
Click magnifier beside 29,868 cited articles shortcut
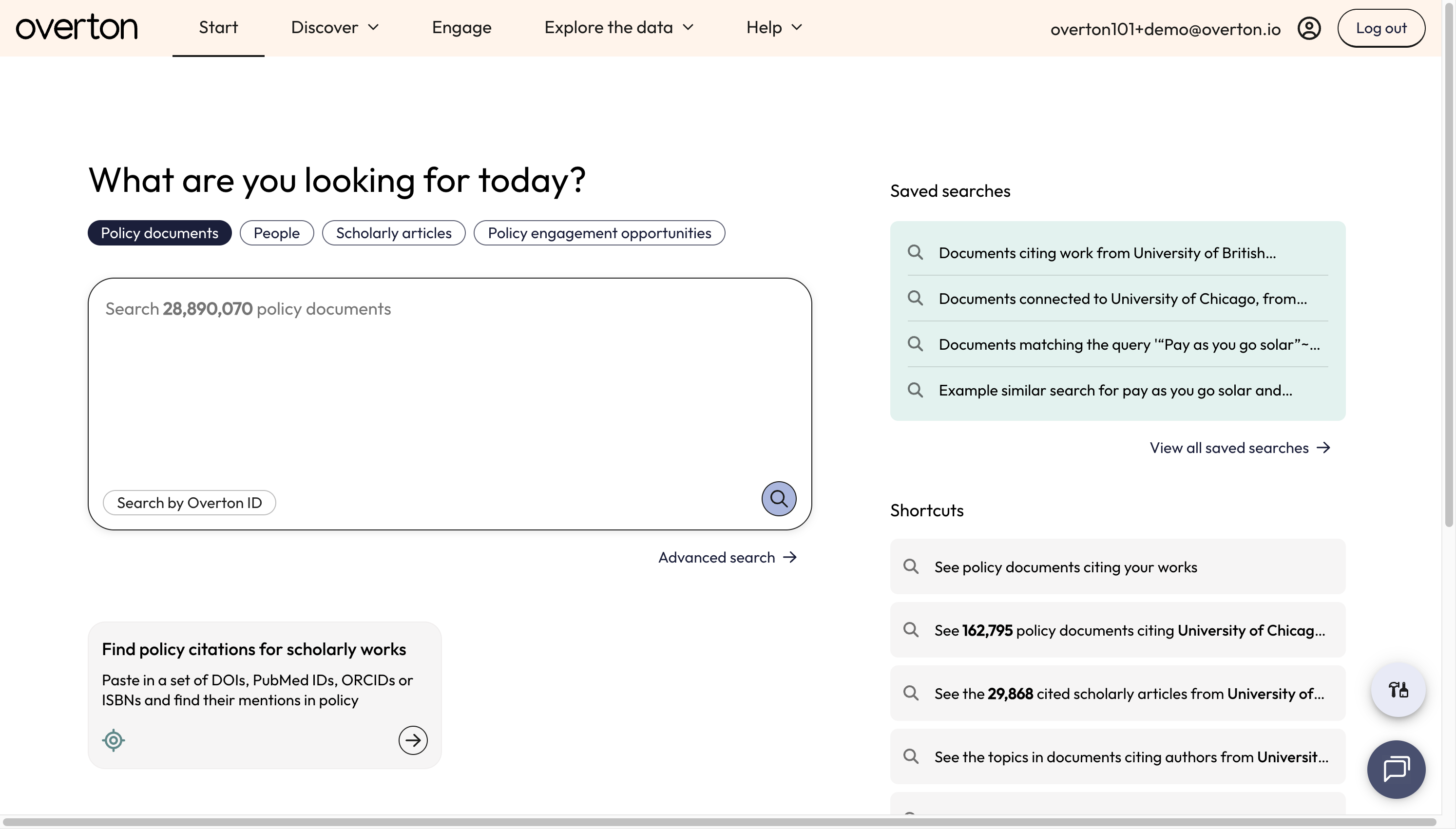tap(911, 693)
